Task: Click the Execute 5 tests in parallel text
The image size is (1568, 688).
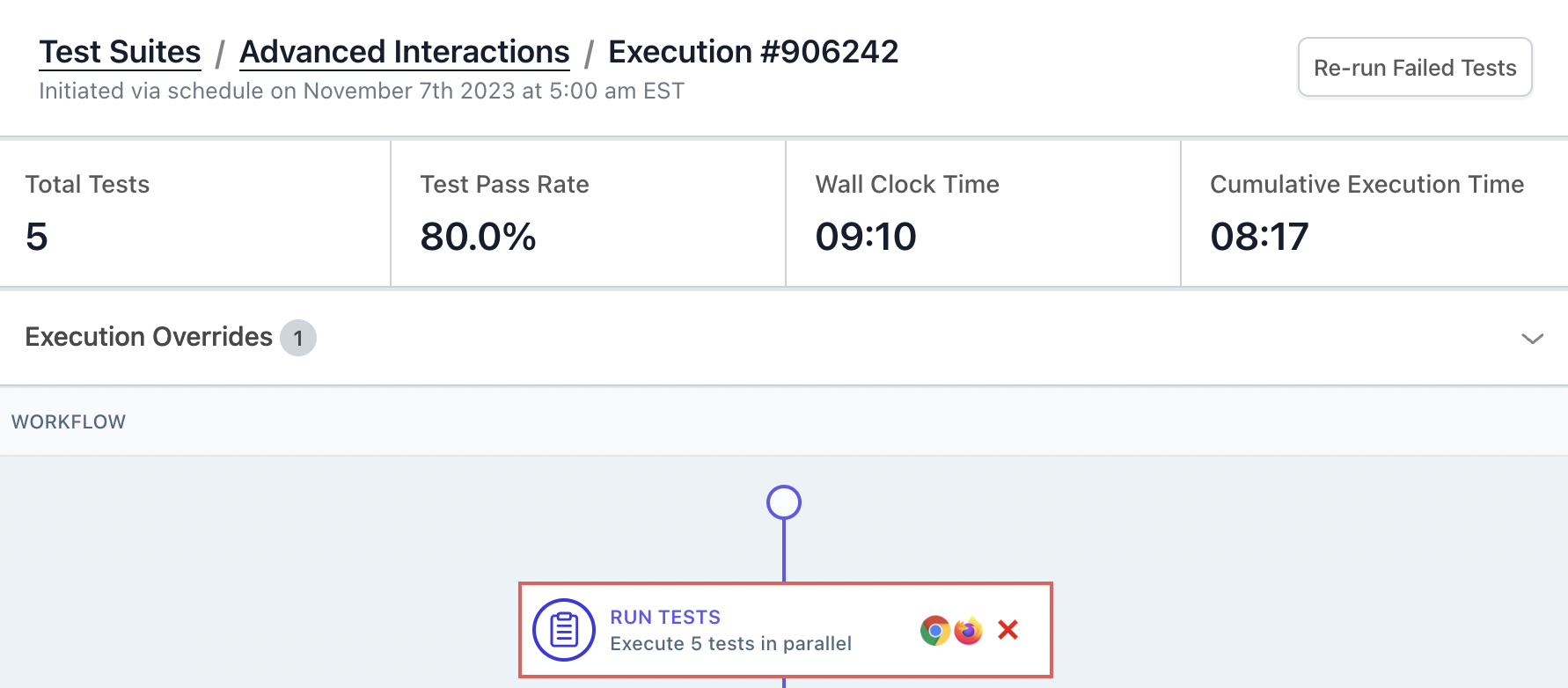Action: pos(730,644)
